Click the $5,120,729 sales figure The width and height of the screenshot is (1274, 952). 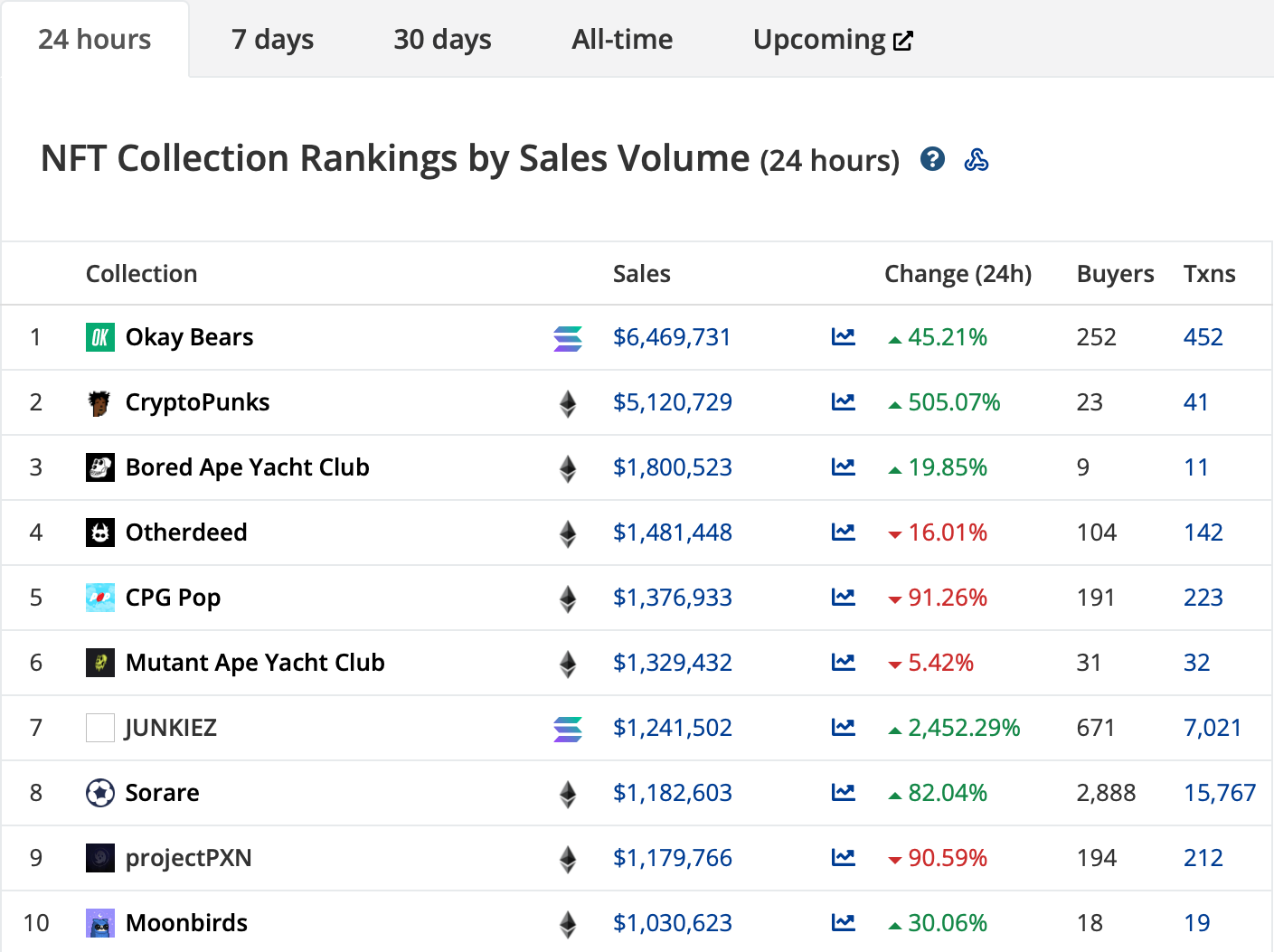tap(673, 402)
